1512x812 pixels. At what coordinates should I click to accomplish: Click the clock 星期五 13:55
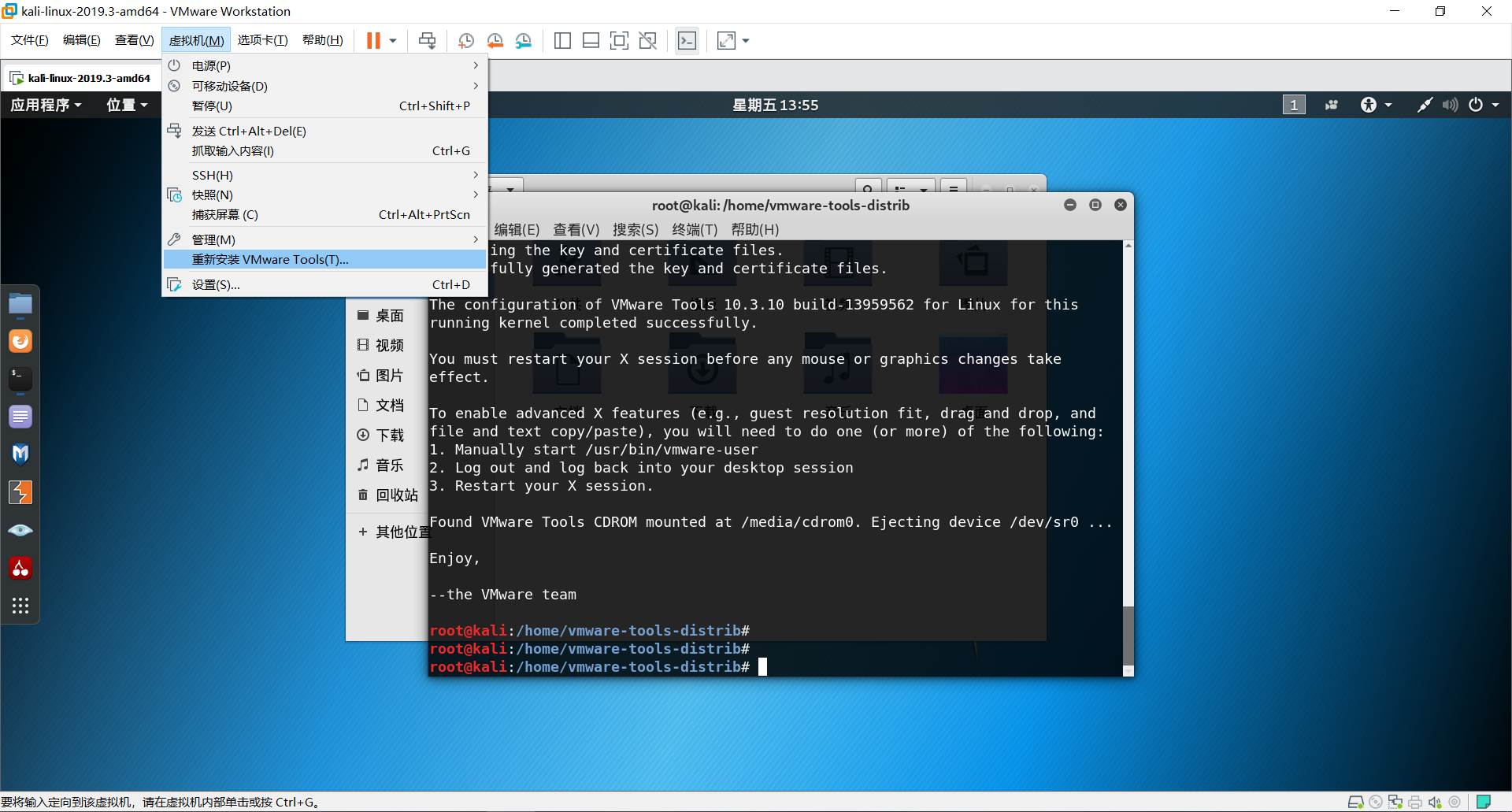(775, 105)
